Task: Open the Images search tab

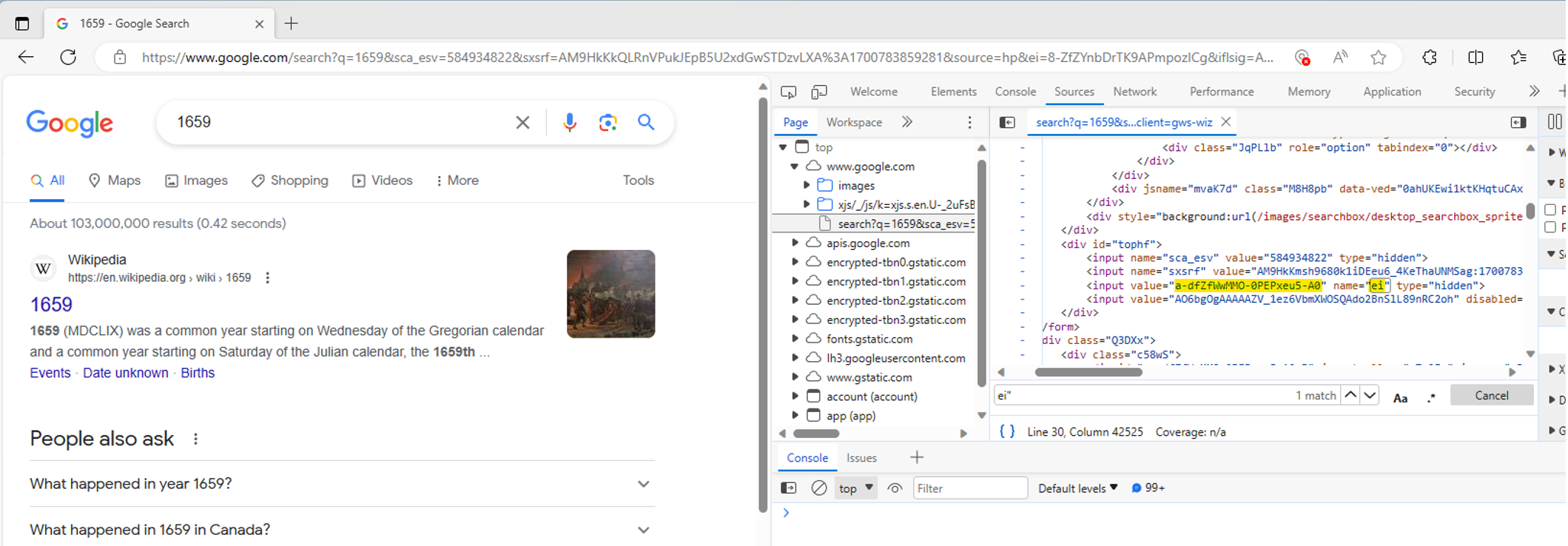Action: 196,181
